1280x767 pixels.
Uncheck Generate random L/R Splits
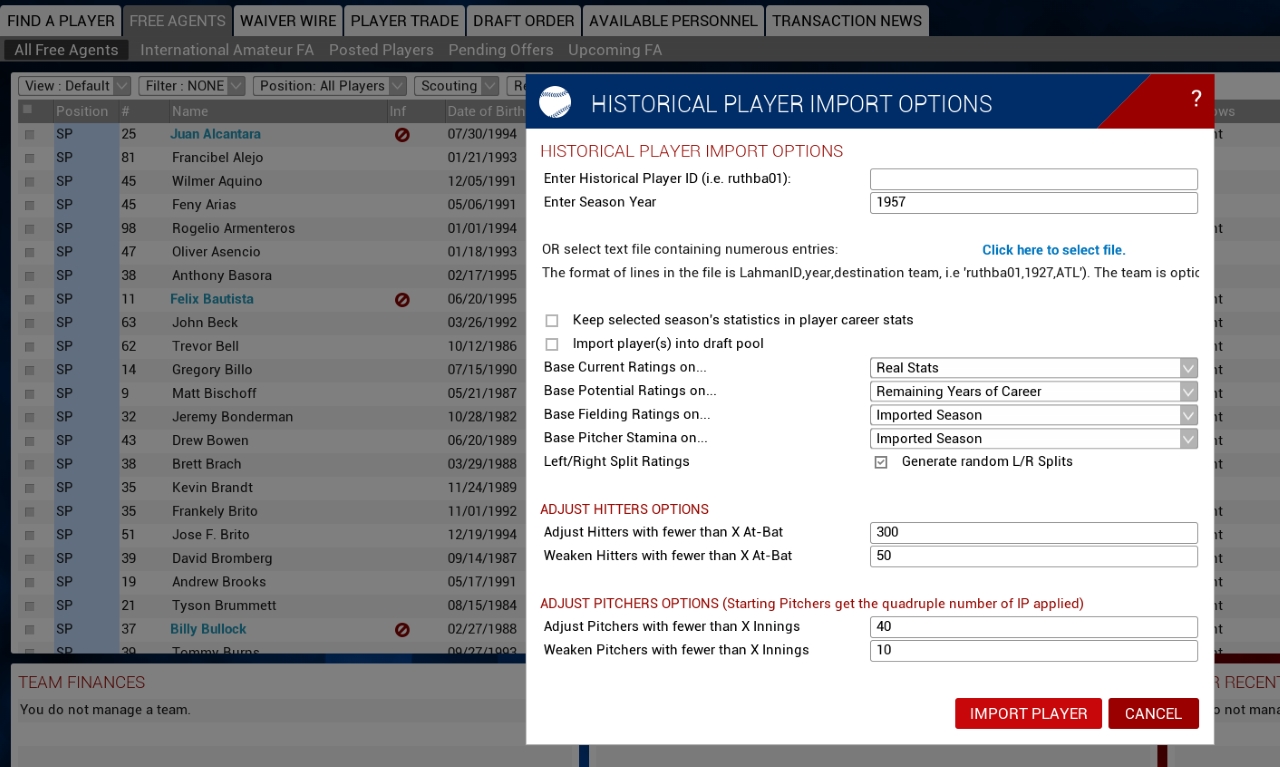click(x=881, y=462)
